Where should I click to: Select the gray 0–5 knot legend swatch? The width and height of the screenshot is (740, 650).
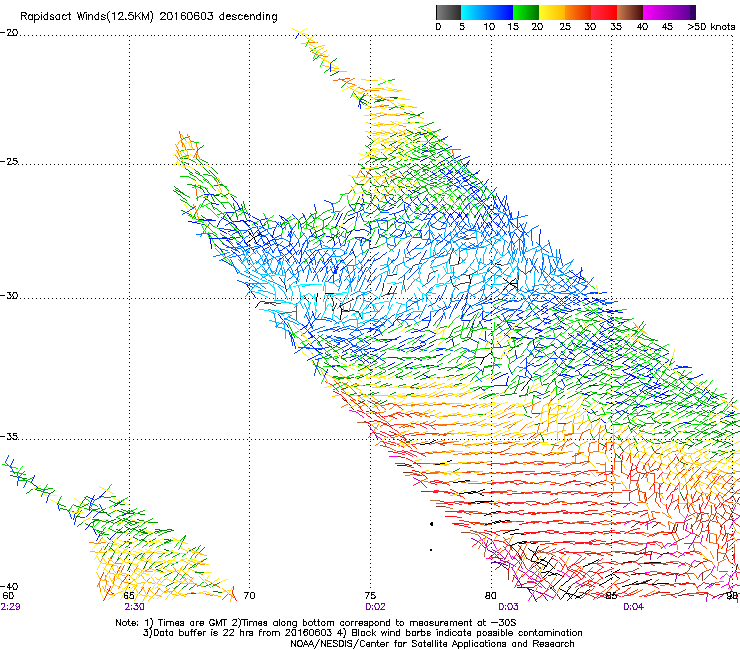[x=448, y=12]
